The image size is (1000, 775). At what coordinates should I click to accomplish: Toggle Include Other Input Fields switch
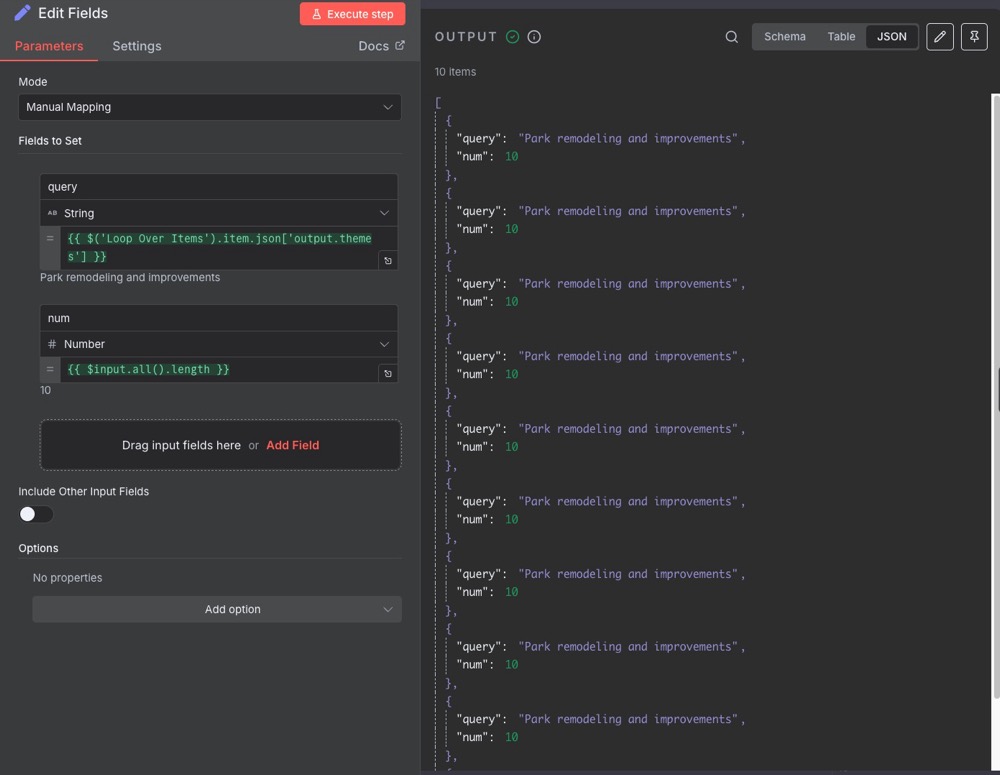(36, 514)
